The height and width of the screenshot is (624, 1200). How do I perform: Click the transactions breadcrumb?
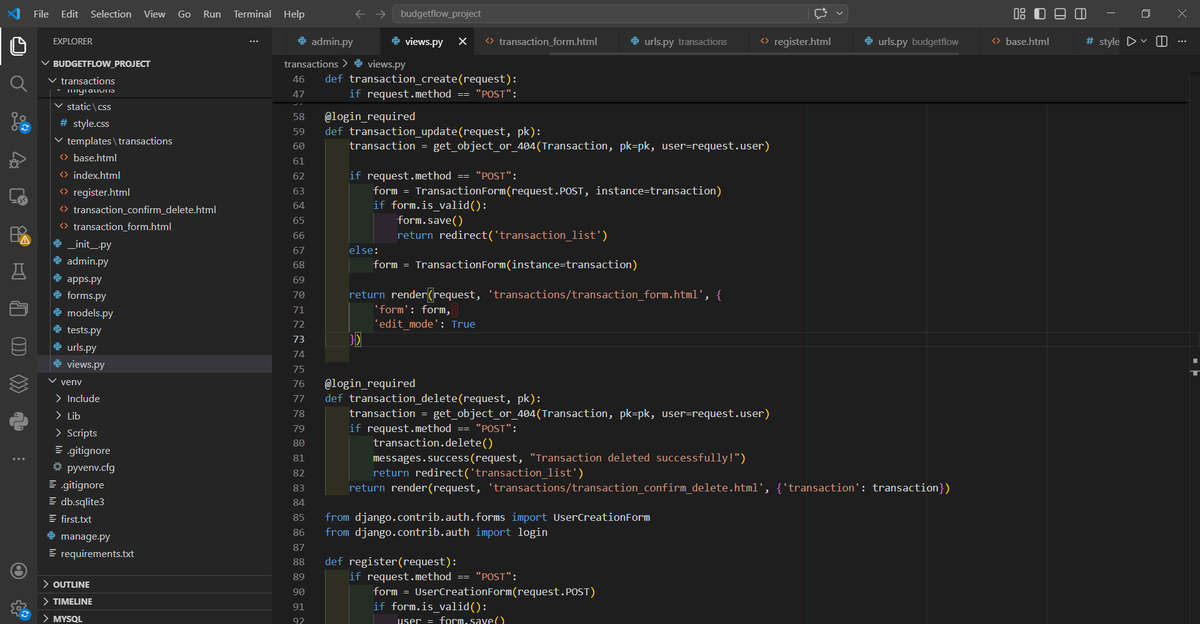(311, 64)
